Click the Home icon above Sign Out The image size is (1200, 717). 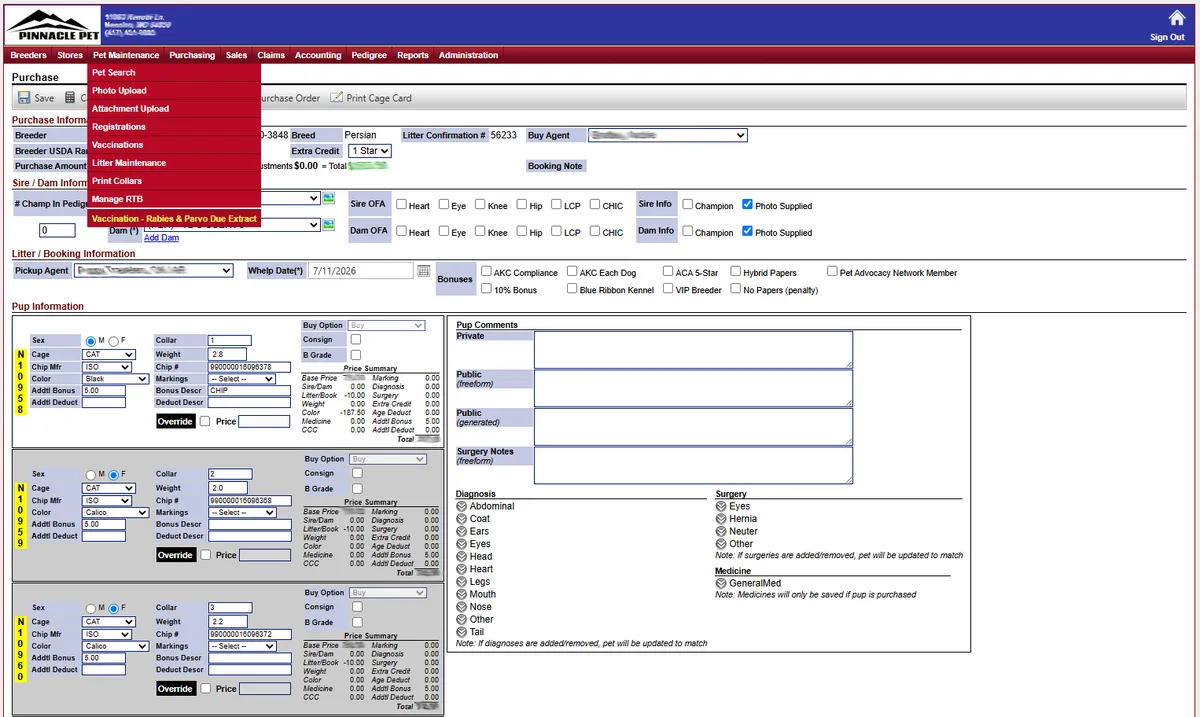coord(1176,18)
